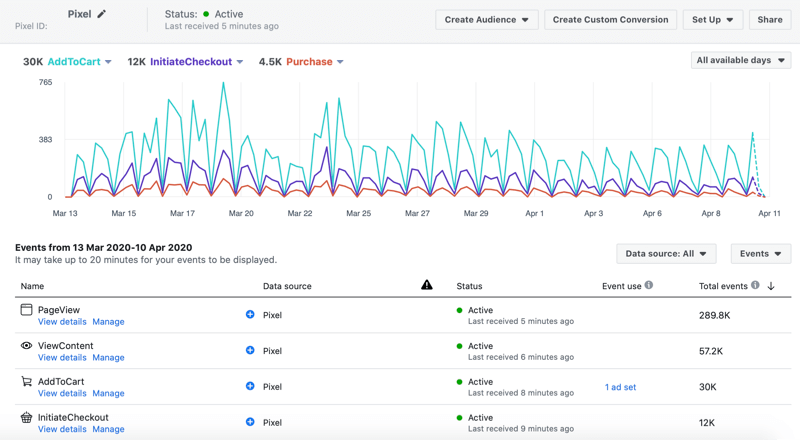
Task: Click the Create Custom Conversion button
Action: pos(609,20)
